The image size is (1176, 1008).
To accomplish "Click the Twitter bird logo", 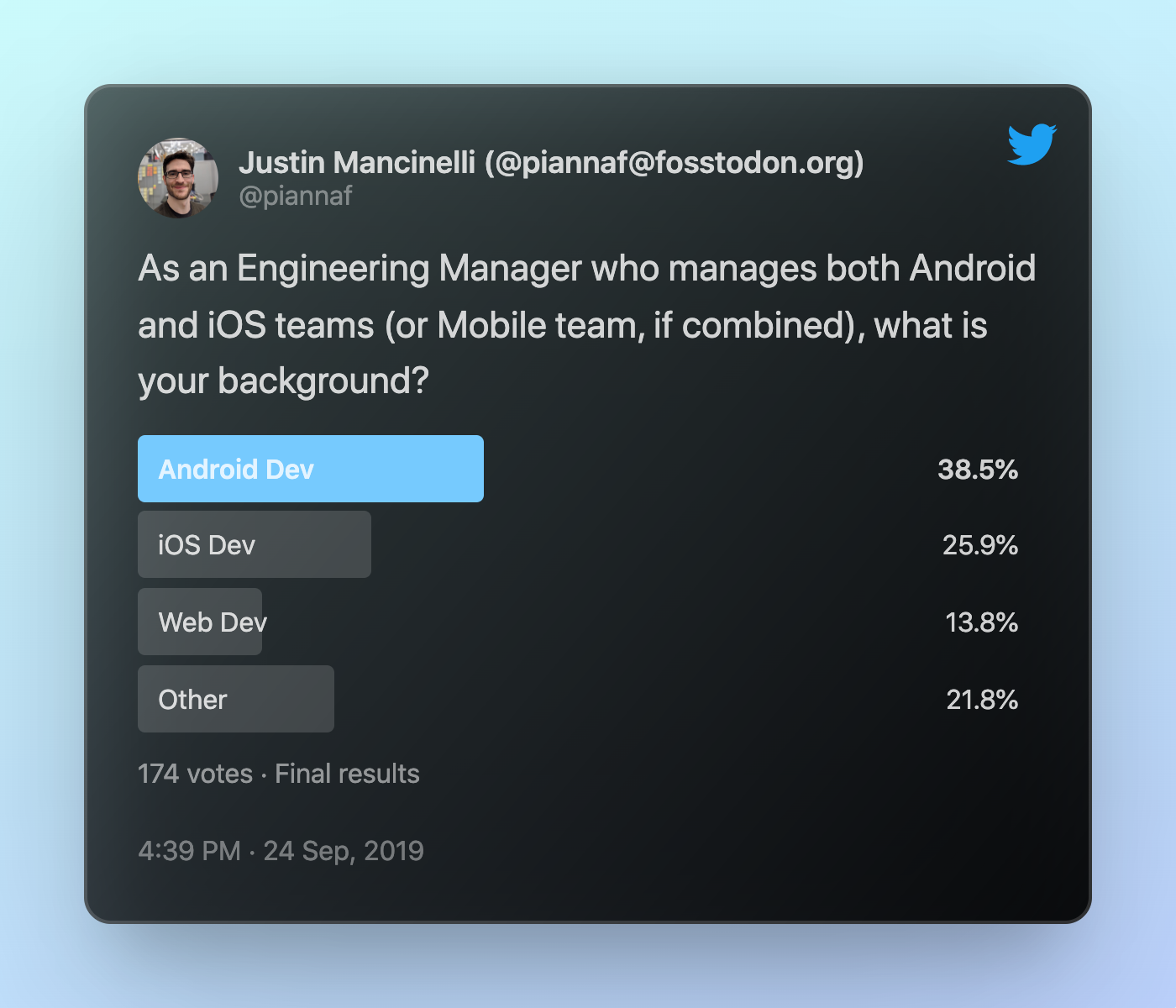I will pyautogui.click(x=1032, y=144).
